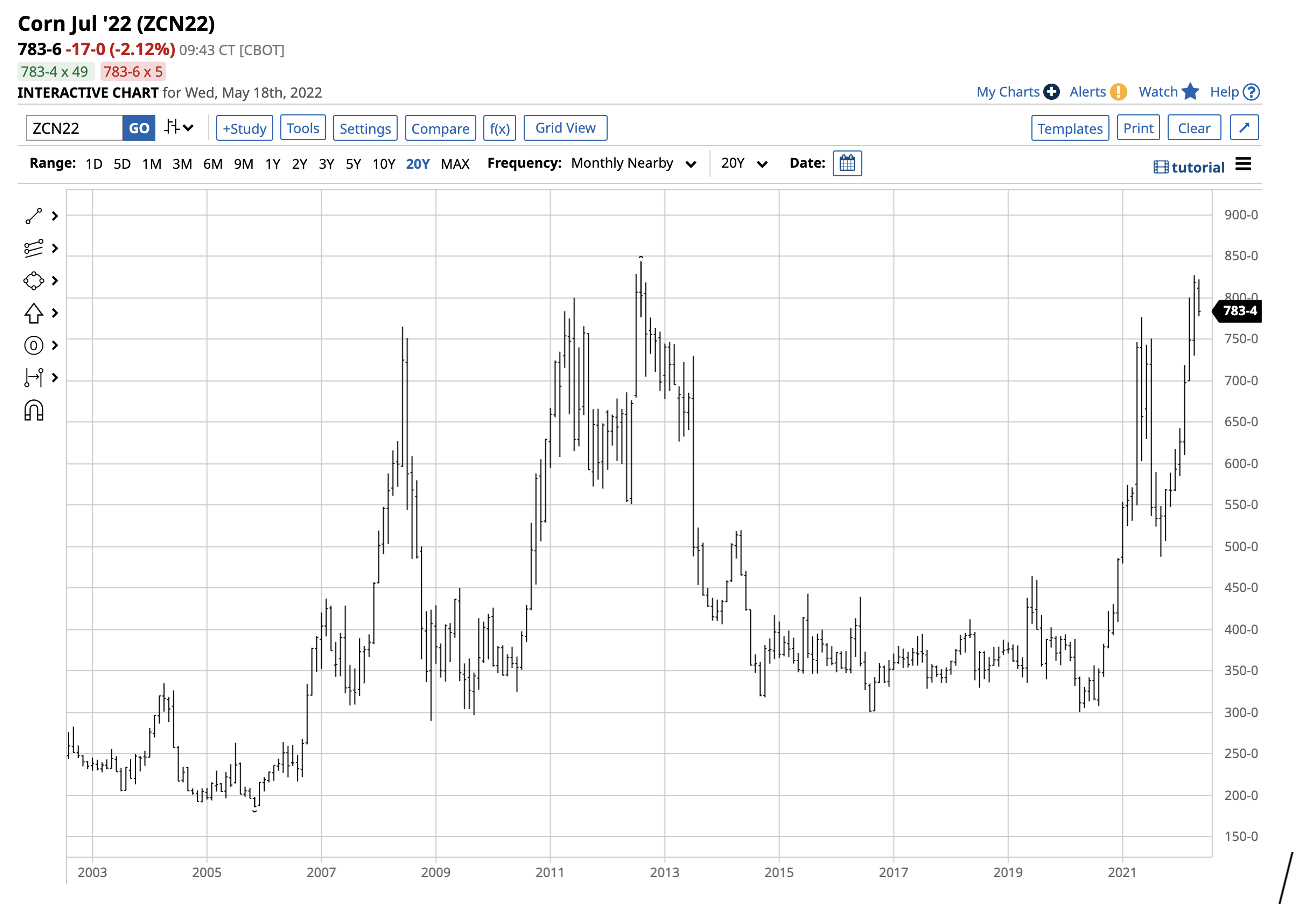Open the date calendar picker icon

click(x=847, y=163)
